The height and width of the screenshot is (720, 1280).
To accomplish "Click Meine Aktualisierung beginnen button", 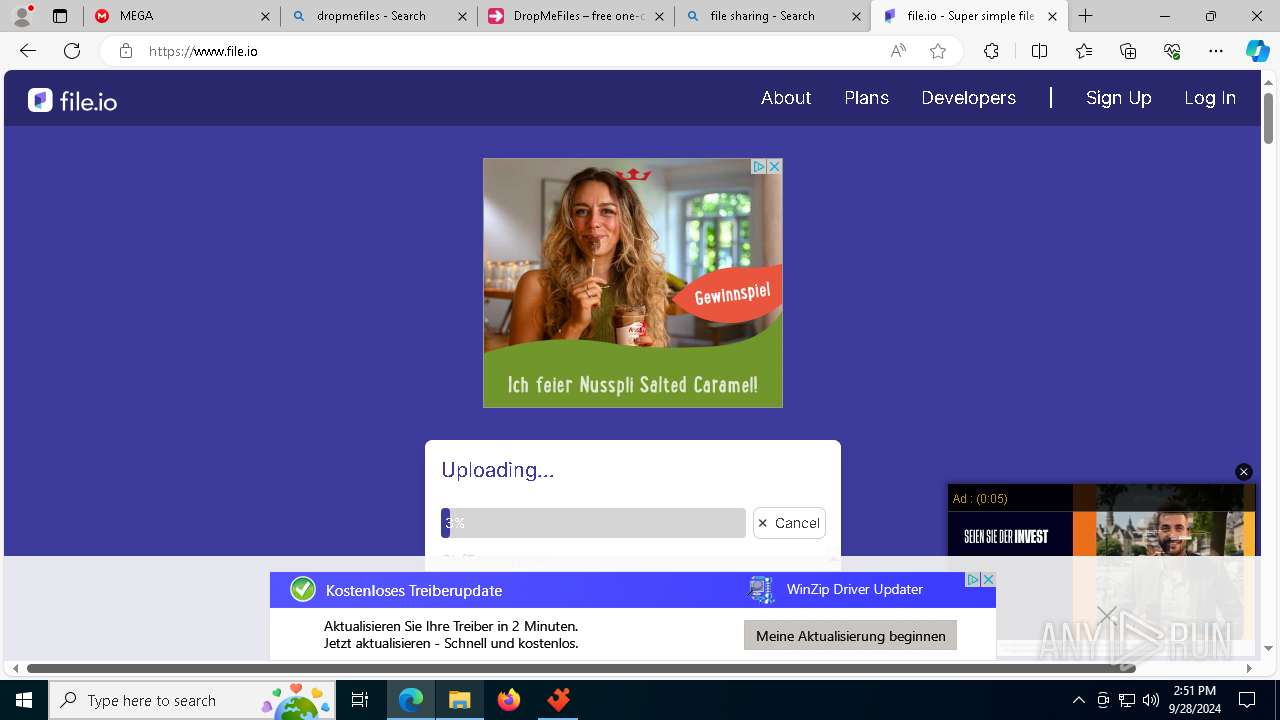I will pyautogui.click(x=850, y=635).
